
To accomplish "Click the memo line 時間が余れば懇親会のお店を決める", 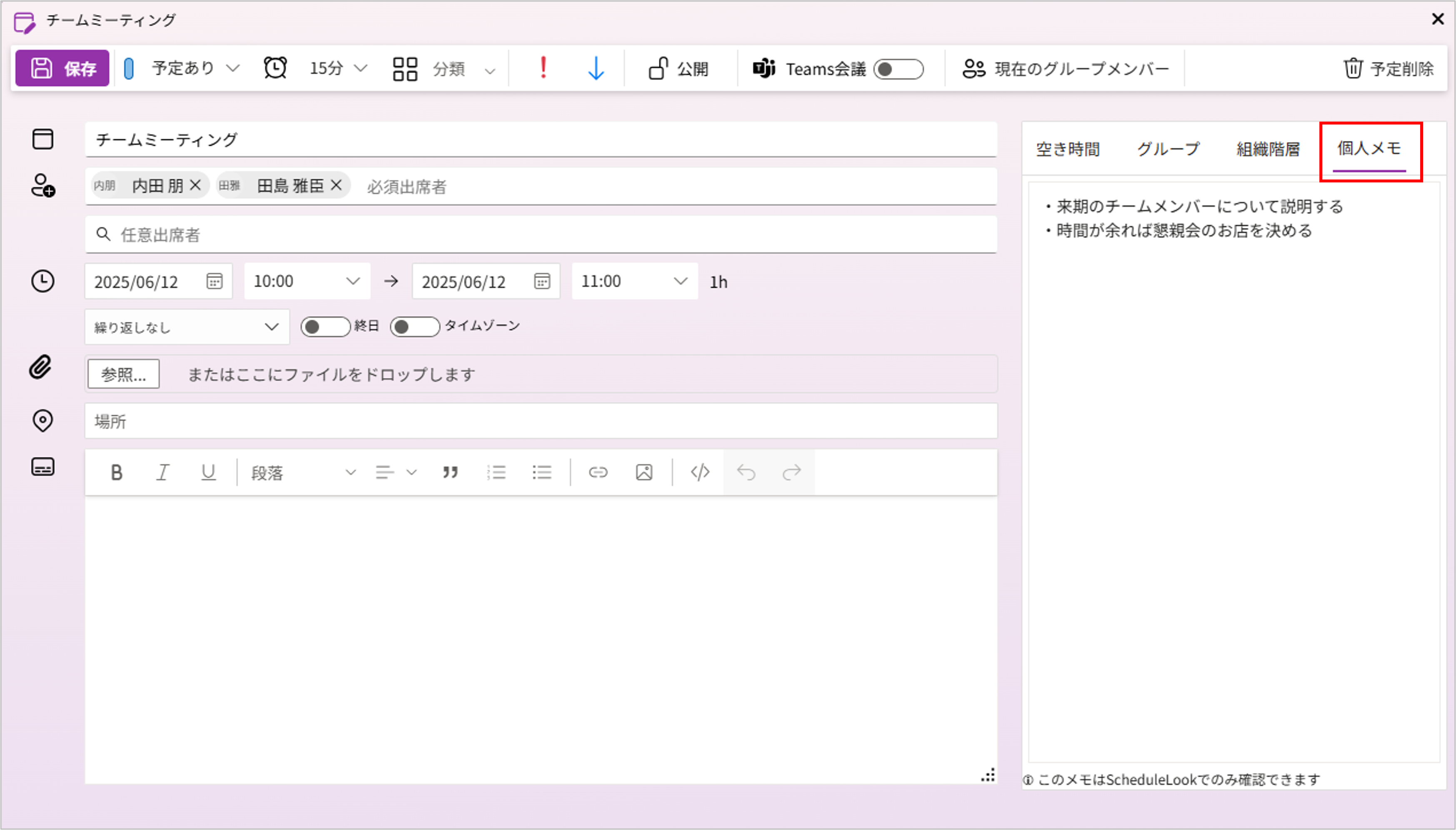I will click(x=1184, y=231).
